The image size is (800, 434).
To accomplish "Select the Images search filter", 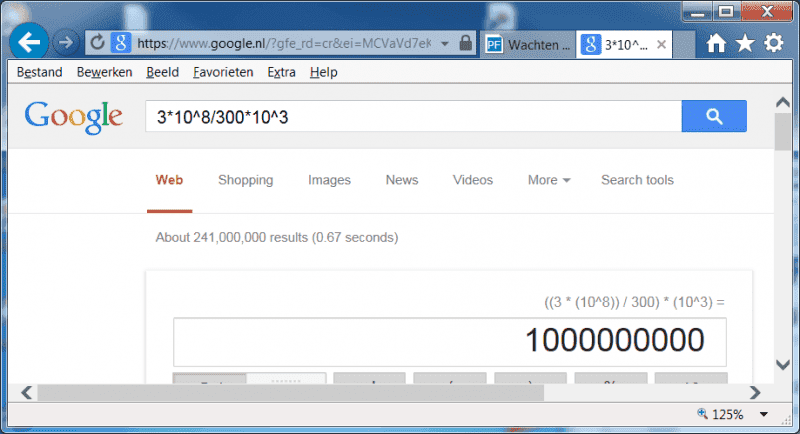I will [329, 180].
